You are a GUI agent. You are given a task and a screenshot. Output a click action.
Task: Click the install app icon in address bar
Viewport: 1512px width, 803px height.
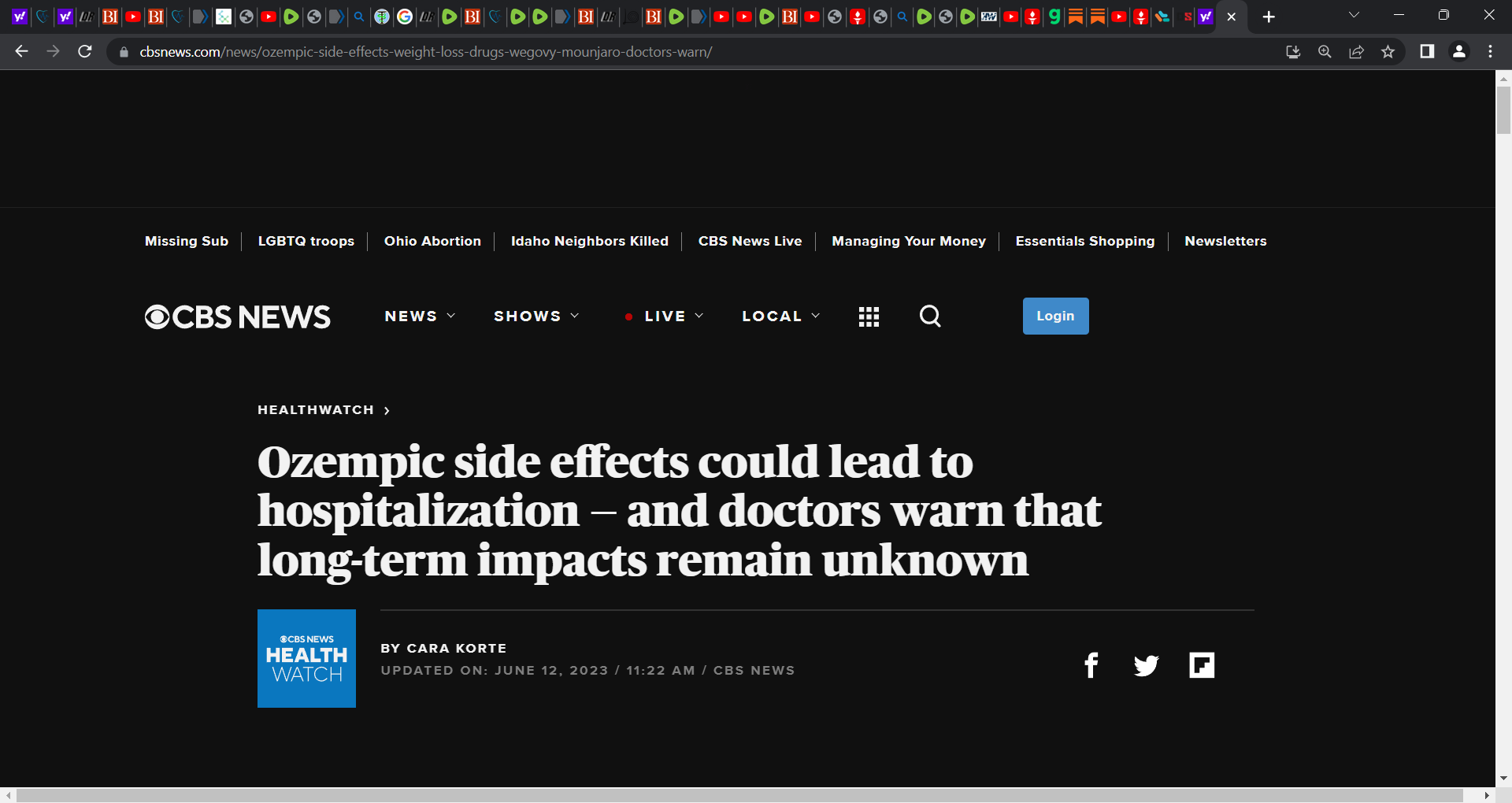1293,52
